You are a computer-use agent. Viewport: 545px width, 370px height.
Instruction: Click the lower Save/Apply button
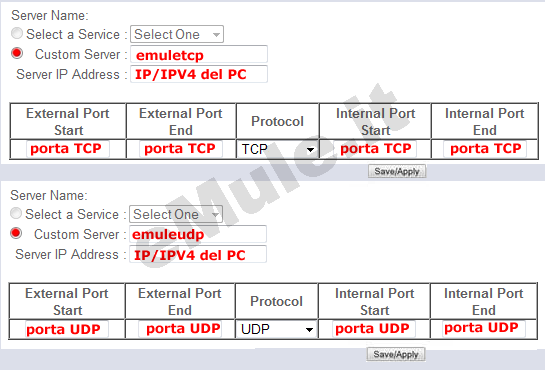click(x=396, y=354)
